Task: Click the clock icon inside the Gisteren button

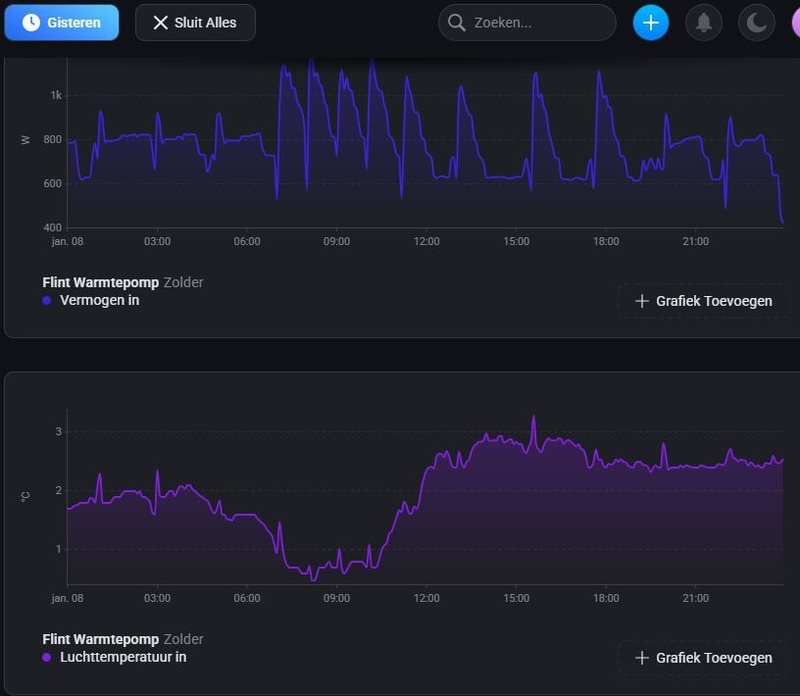Action: [x=31, y=22]
